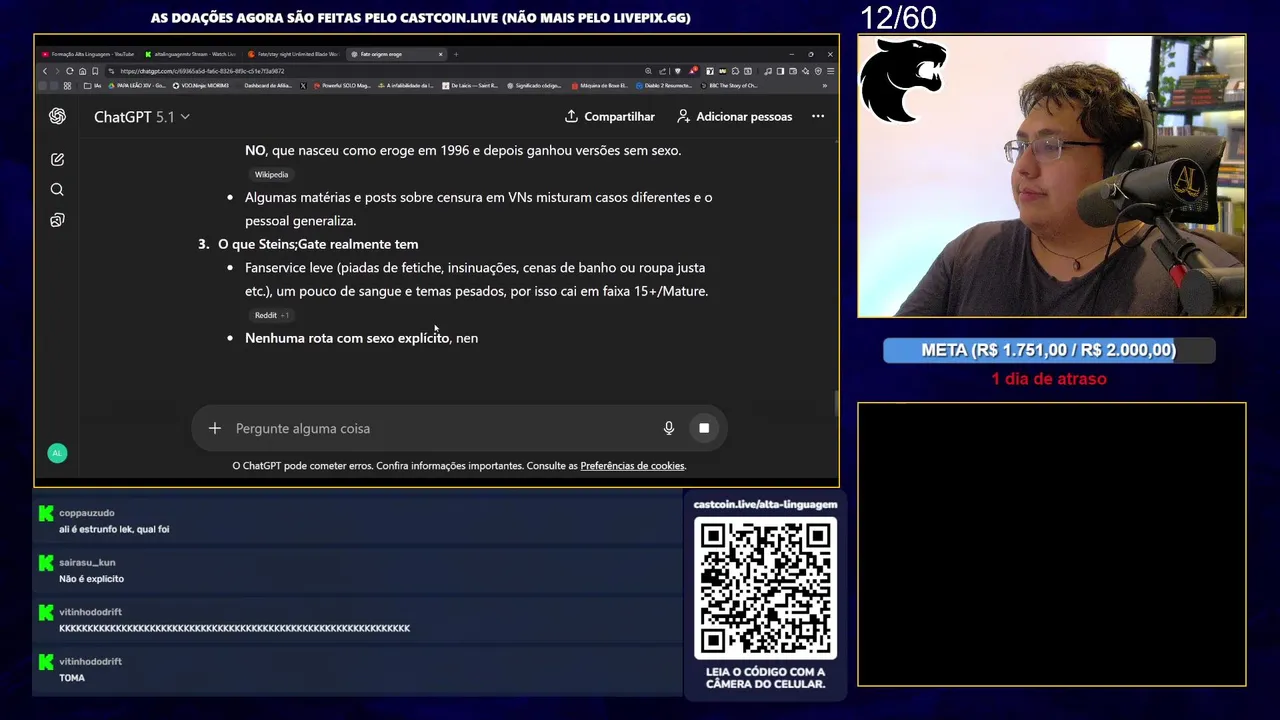This screenshot has width=1280, height=720.
Task: Activate the microphone dictation icon
Action: (669, 428)
